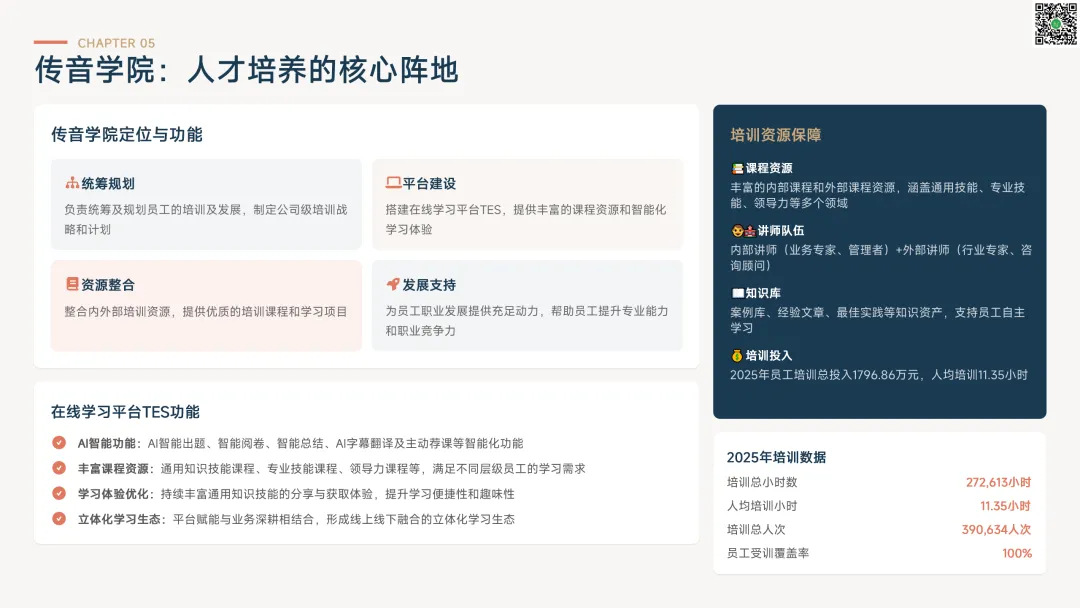
Task: Click the bold label 丰富课程资源
Action: [113, 469]
